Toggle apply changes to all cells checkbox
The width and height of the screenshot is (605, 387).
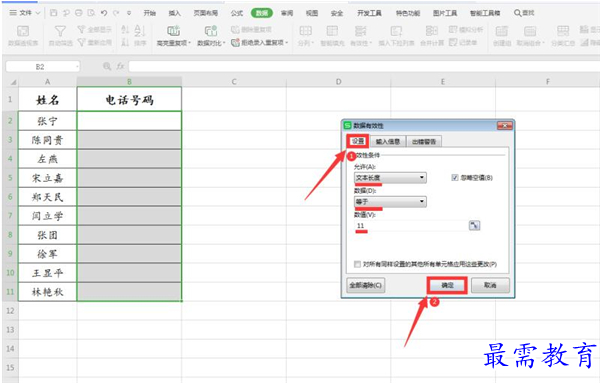click(357, 264)
